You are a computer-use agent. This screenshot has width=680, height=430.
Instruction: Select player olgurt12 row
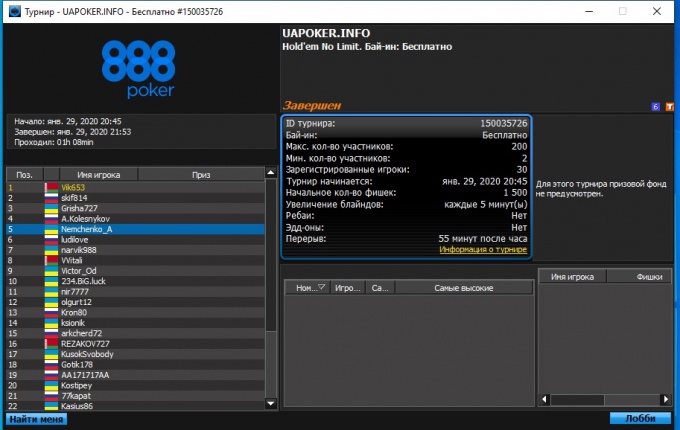point(136,302)
